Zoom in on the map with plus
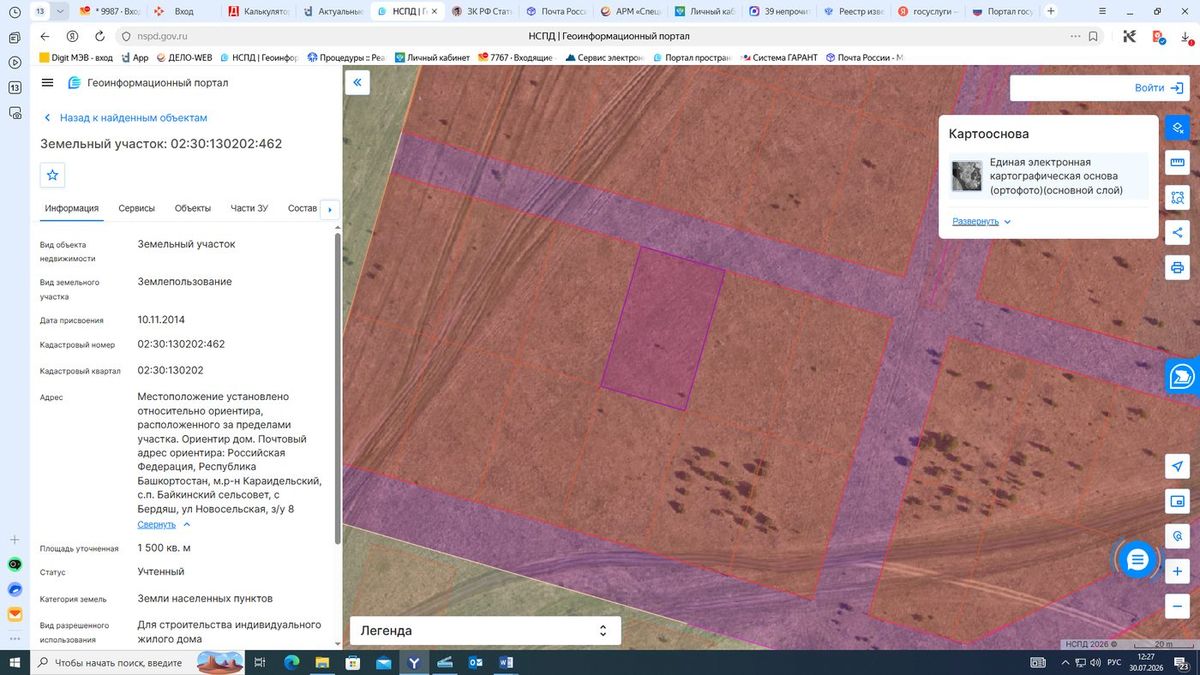1200x675 pixels. click(1177, 571)
